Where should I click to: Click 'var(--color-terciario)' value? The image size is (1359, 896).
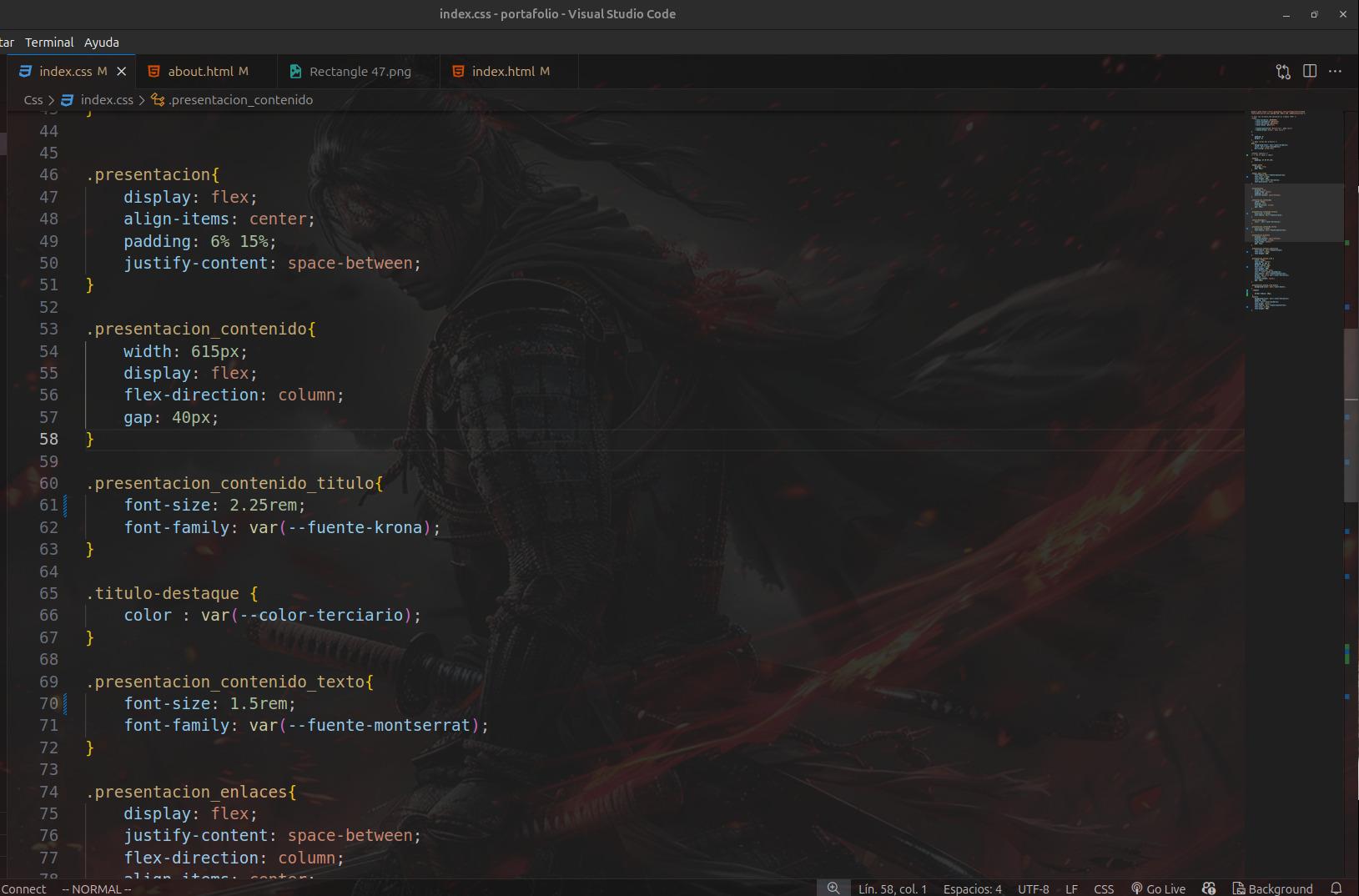(306, 616)
